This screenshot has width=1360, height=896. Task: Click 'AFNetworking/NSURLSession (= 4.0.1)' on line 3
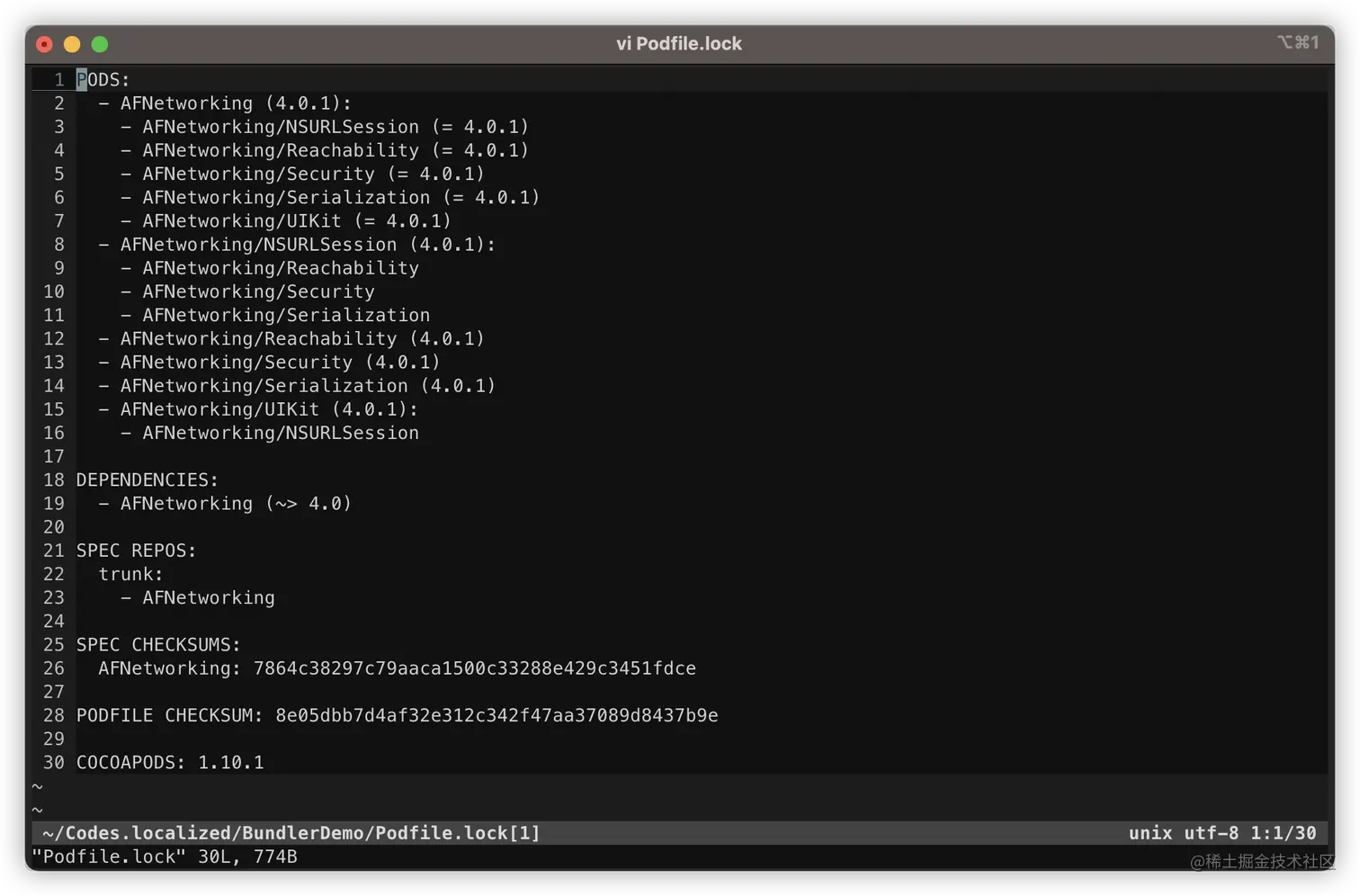click(336, 127)
